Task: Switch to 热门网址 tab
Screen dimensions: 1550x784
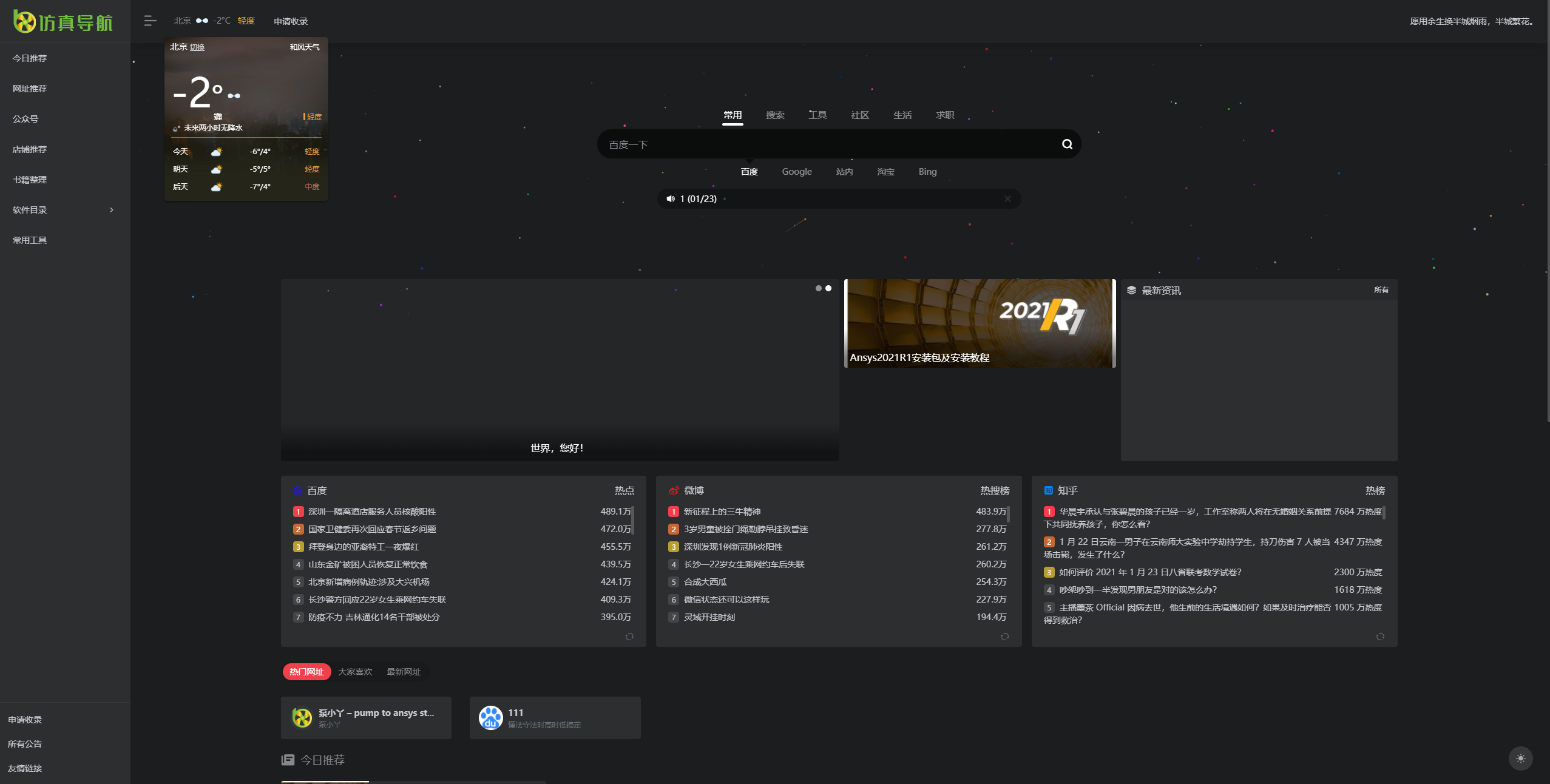Action: pos(306,672)
